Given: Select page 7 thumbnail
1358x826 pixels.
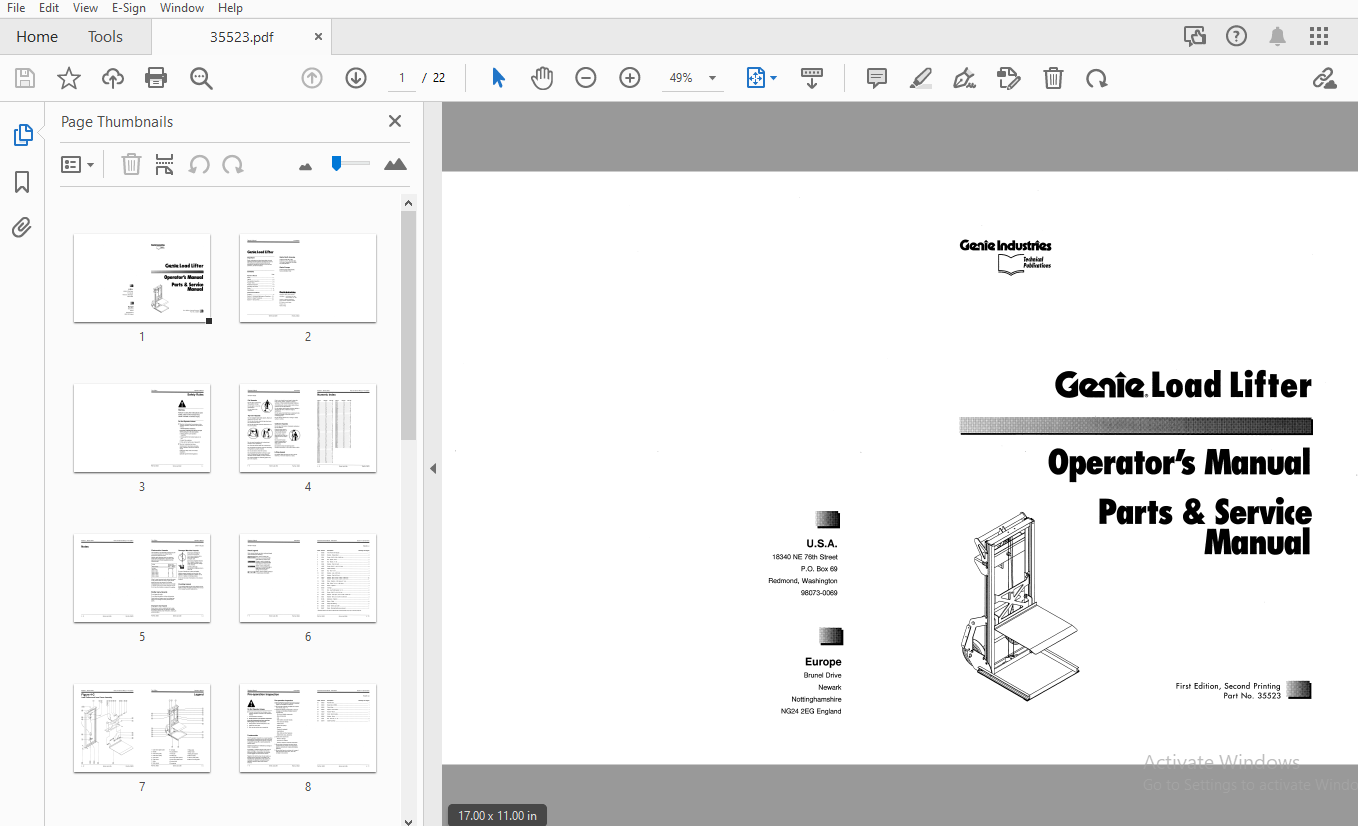Looking at the screenshot, I should point(142,728).
